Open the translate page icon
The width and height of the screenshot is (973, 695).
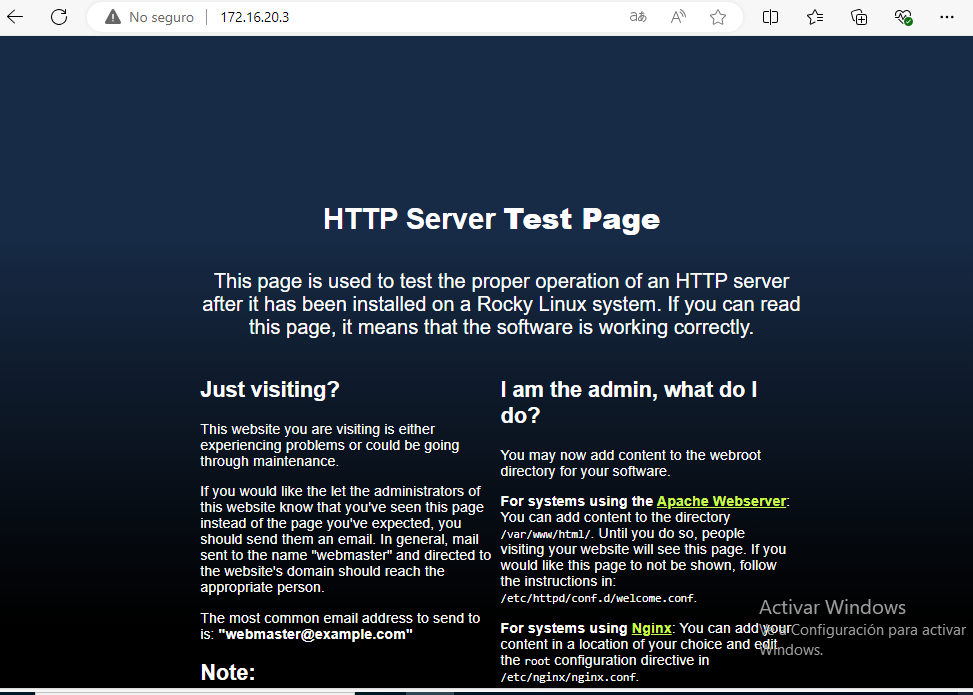pos(638,17)
